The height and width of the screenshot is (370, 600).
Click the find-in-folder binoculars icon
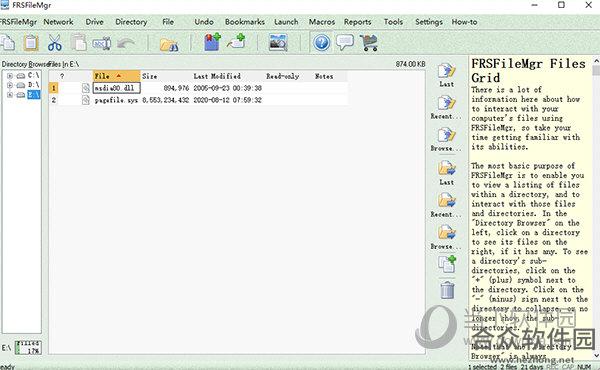tap(169, 44)
